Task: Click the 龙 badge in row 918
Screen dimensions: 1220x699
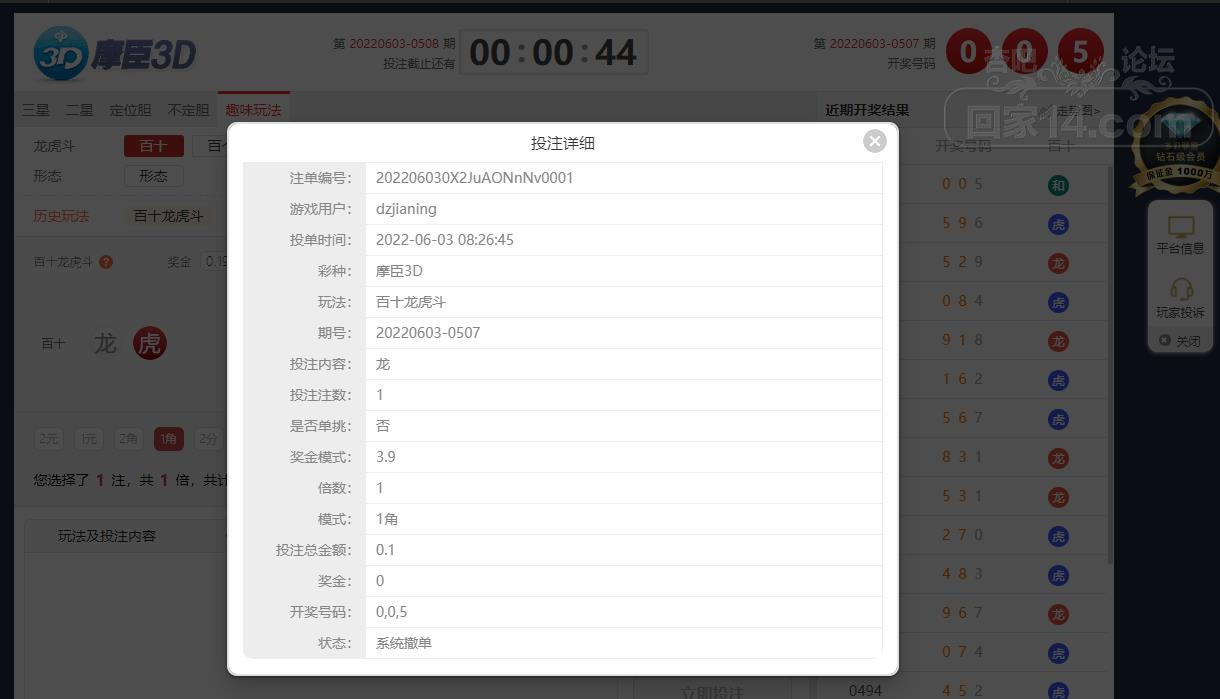Action: [x=1058, y=341]
